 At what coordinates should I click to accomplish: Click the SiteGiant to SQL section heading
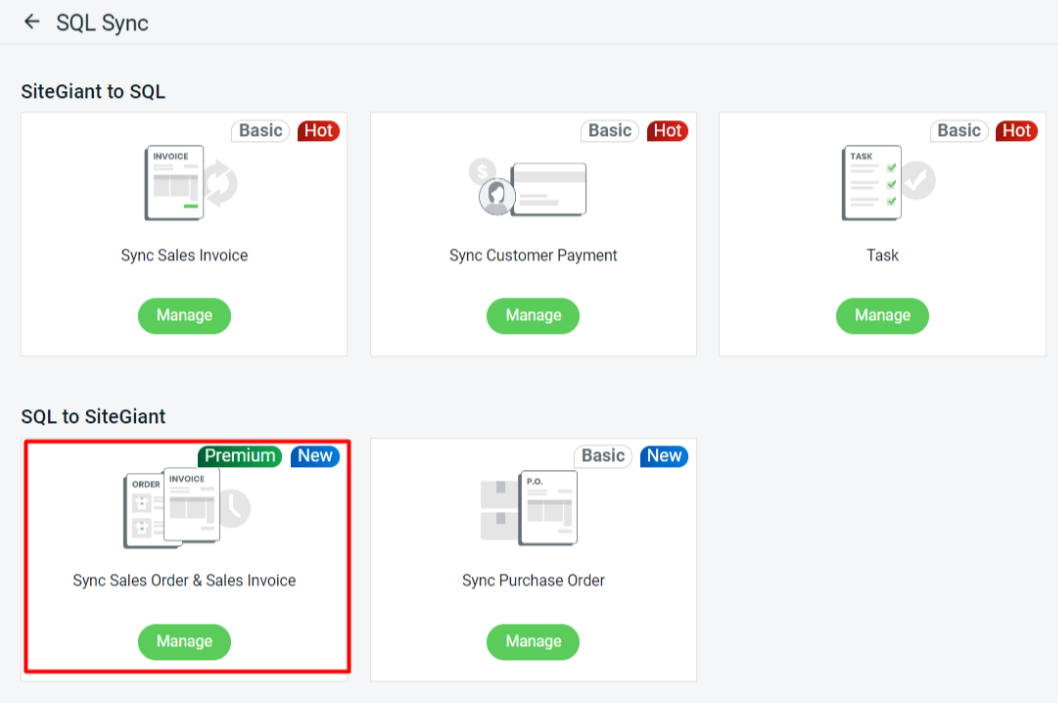pos(93,91)
